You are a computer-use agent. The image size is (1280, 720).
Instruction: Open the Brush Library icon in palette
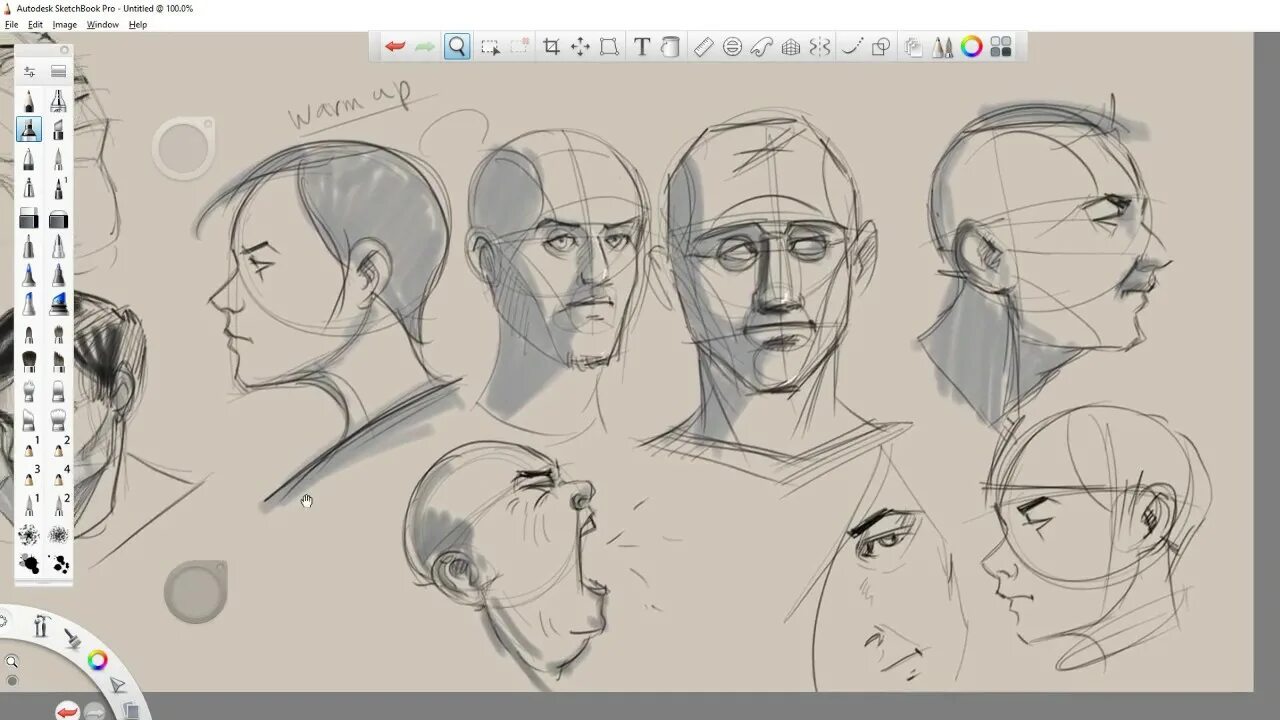point(58,71)
